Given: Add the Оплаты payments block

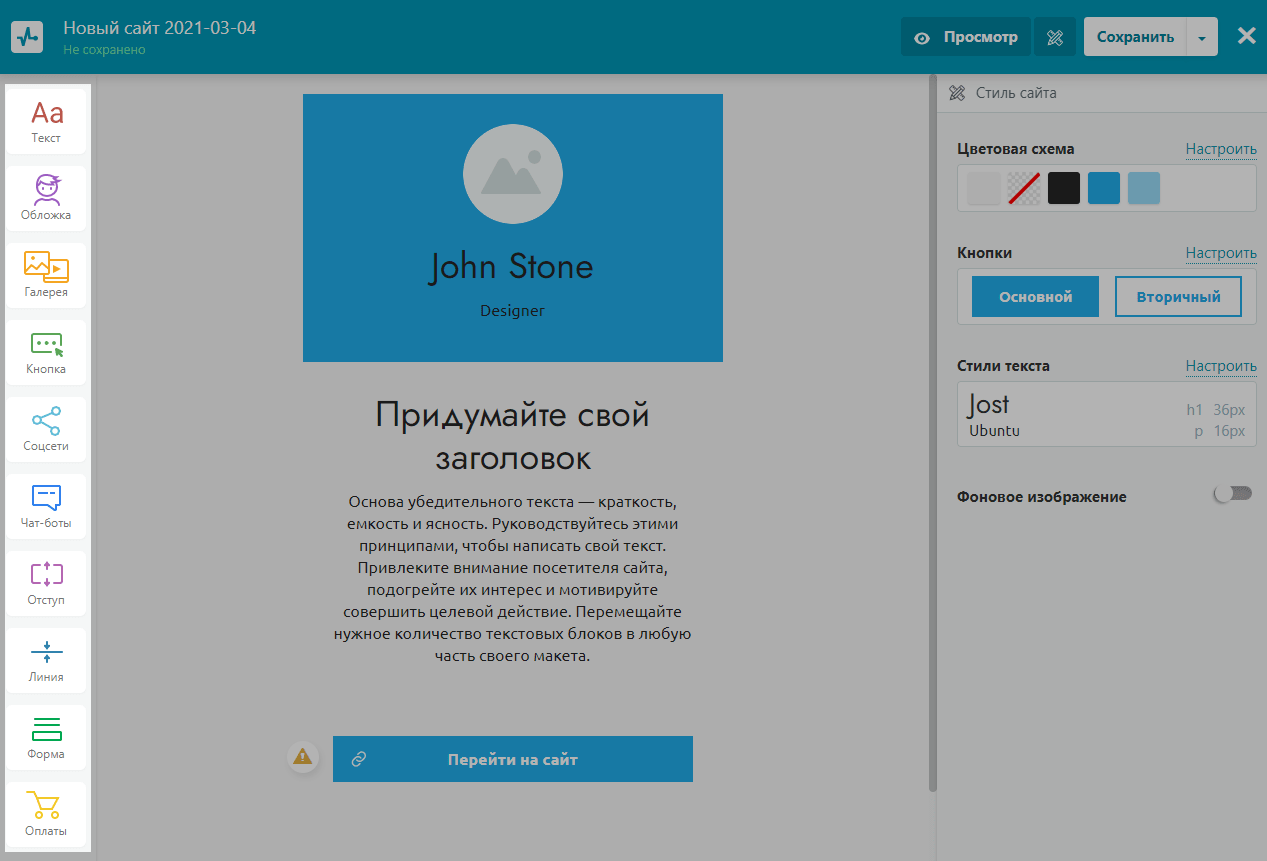Looking at the screenshot, I should [46, 814].
